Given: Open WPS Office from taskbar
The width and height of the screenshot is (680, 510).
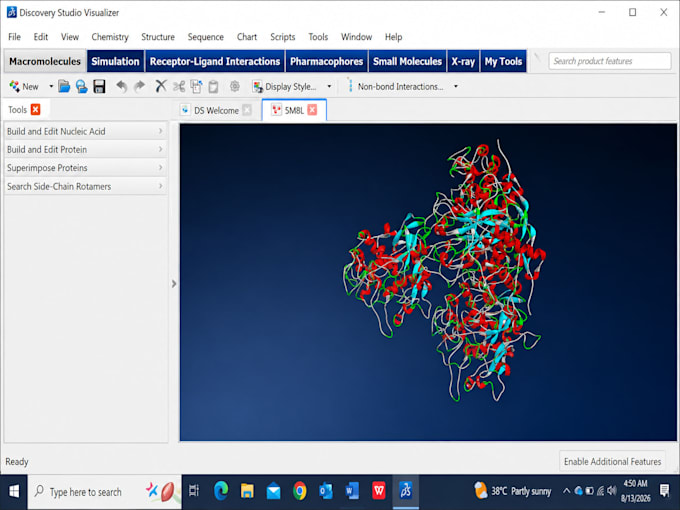Looking at the screenshot, I should point(379,491).
